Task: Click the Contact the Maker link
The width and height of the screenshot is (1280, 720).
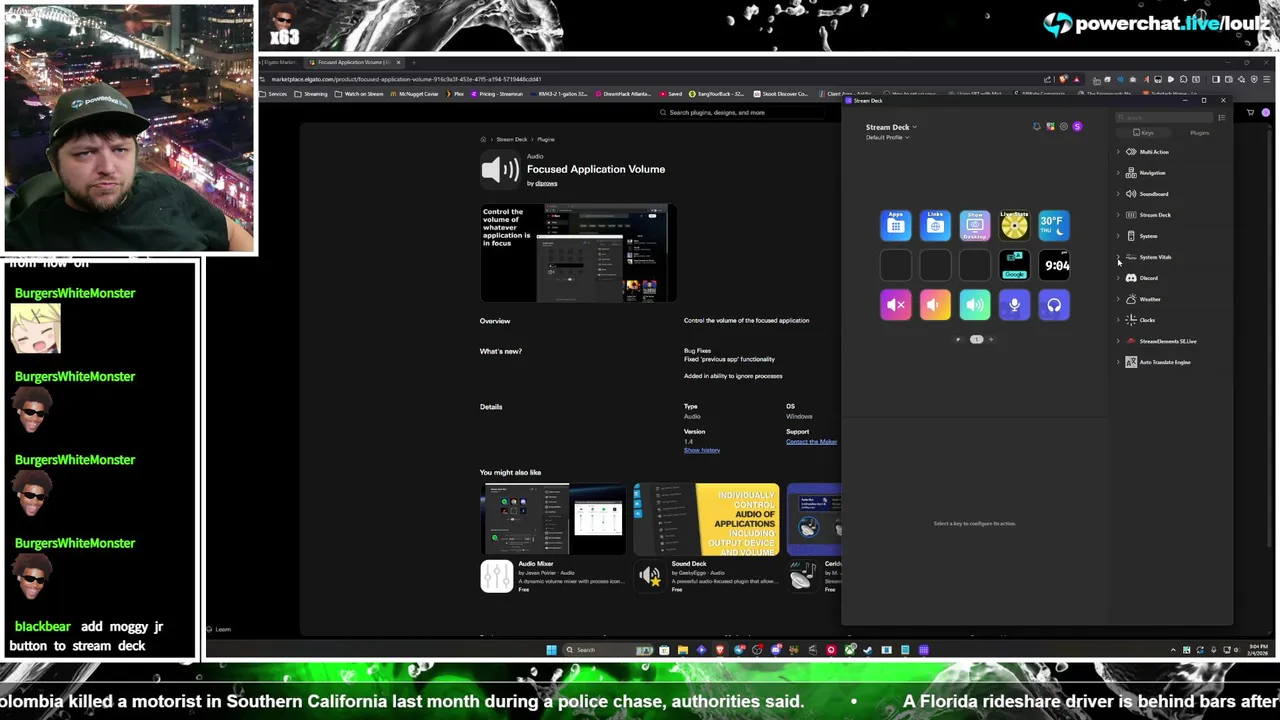Action: click(811, 441)
